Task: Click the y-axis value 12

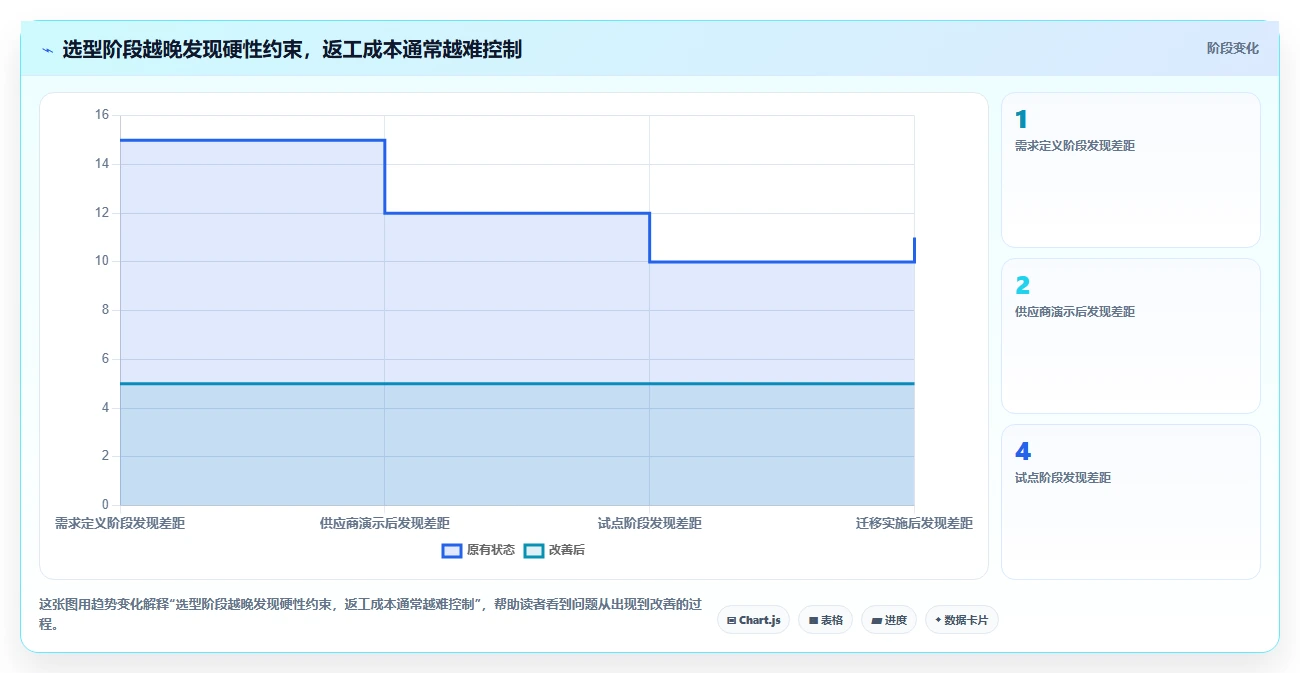Action: coord(101,212)
